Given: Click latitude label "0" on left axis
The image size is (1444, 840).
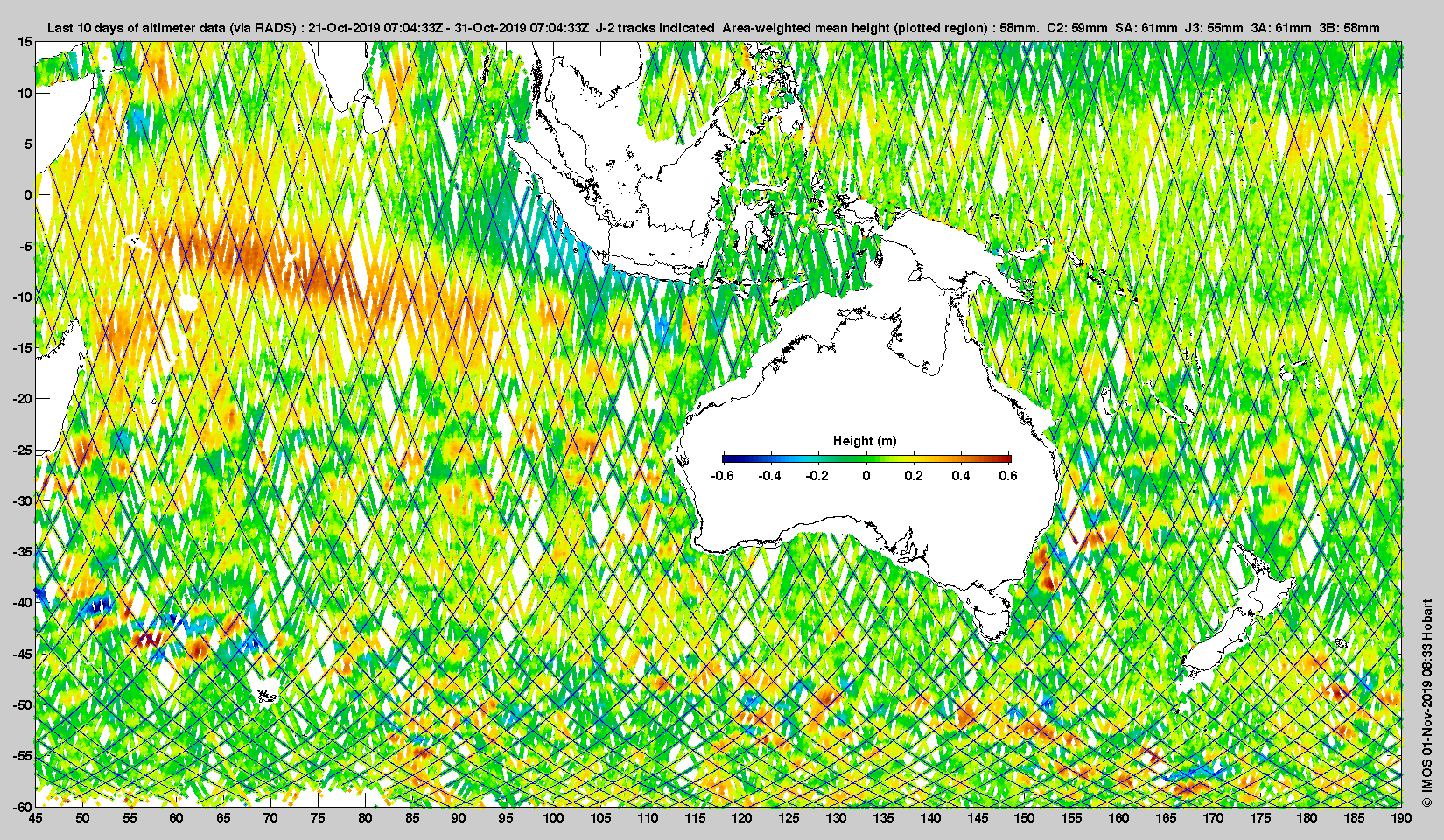Looking at the screenshot, I should pyautogui.click(x=29, y=195).
